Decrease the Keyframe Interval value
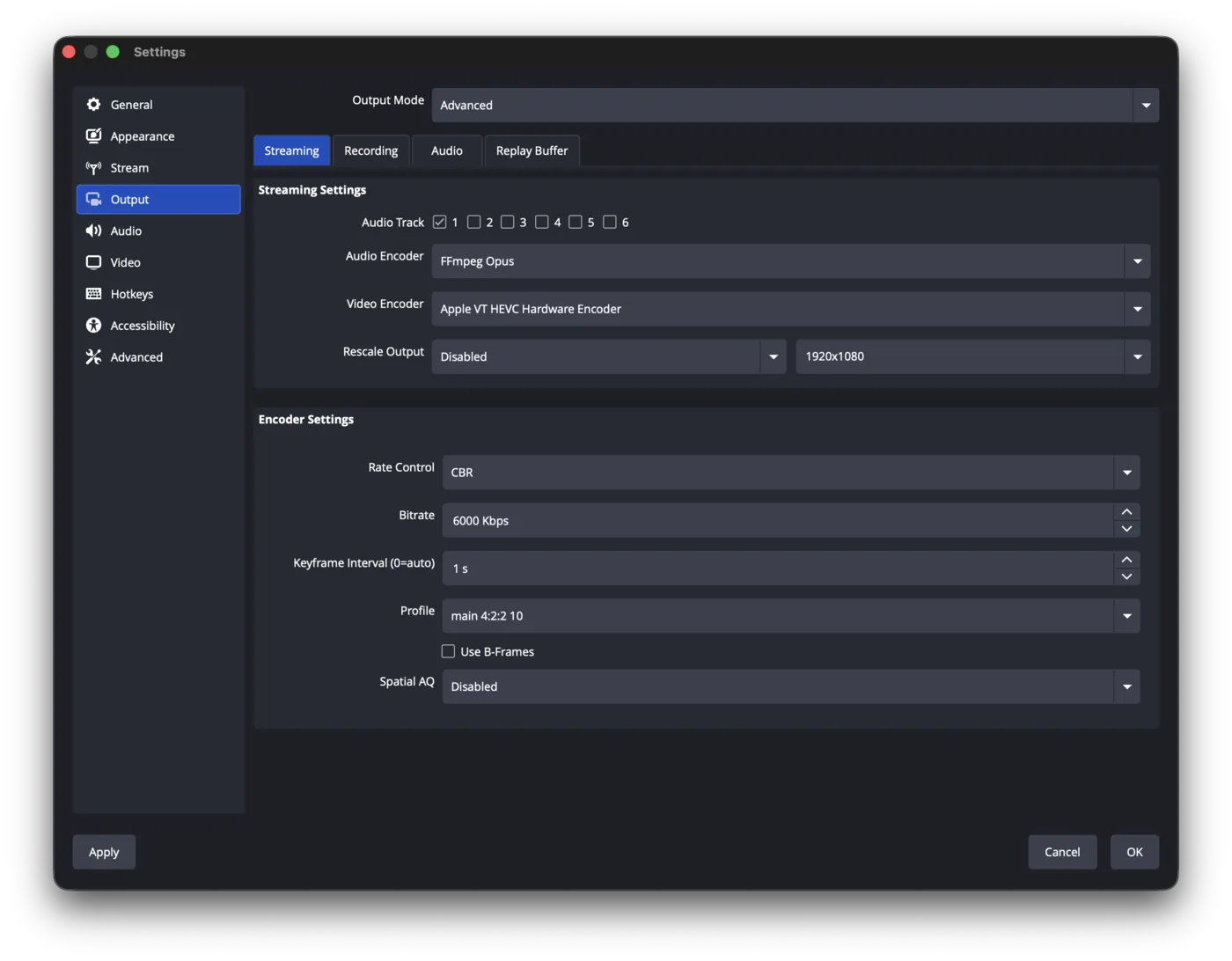The width and height of the screenshot is (1232, 961). tap(1126, 576)
